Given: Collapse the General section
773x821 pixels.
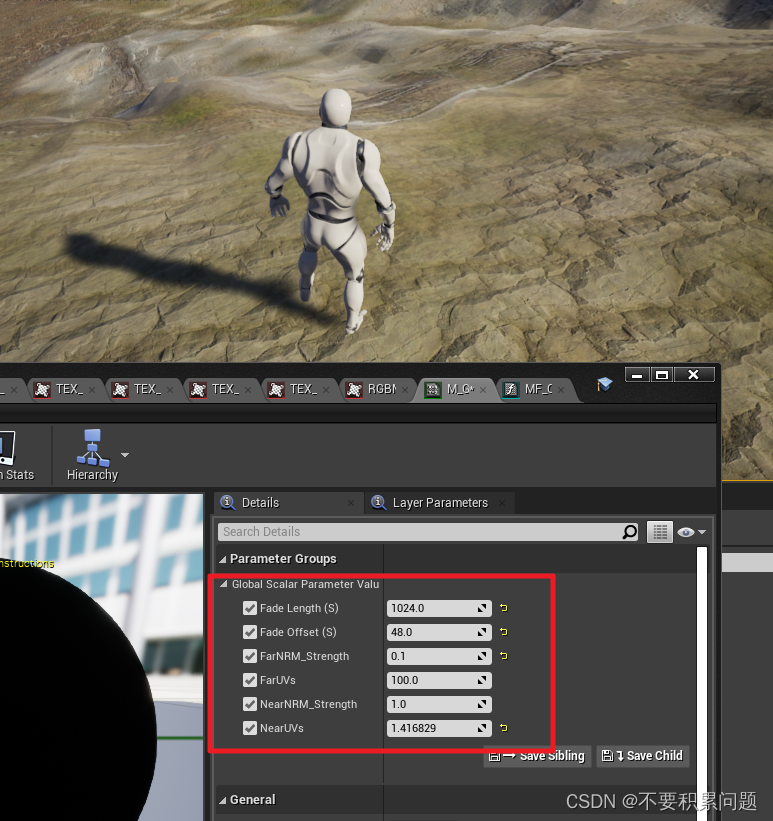Looking at the screenshot, I should pyautogui.click(x=223, y=800).
